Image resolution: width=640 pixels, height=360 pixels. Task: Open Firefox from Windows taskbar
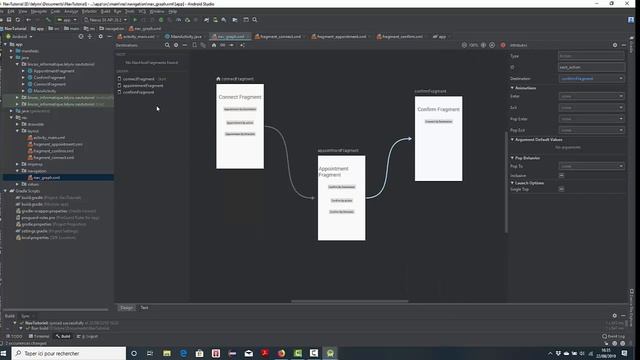click(281, 353)
